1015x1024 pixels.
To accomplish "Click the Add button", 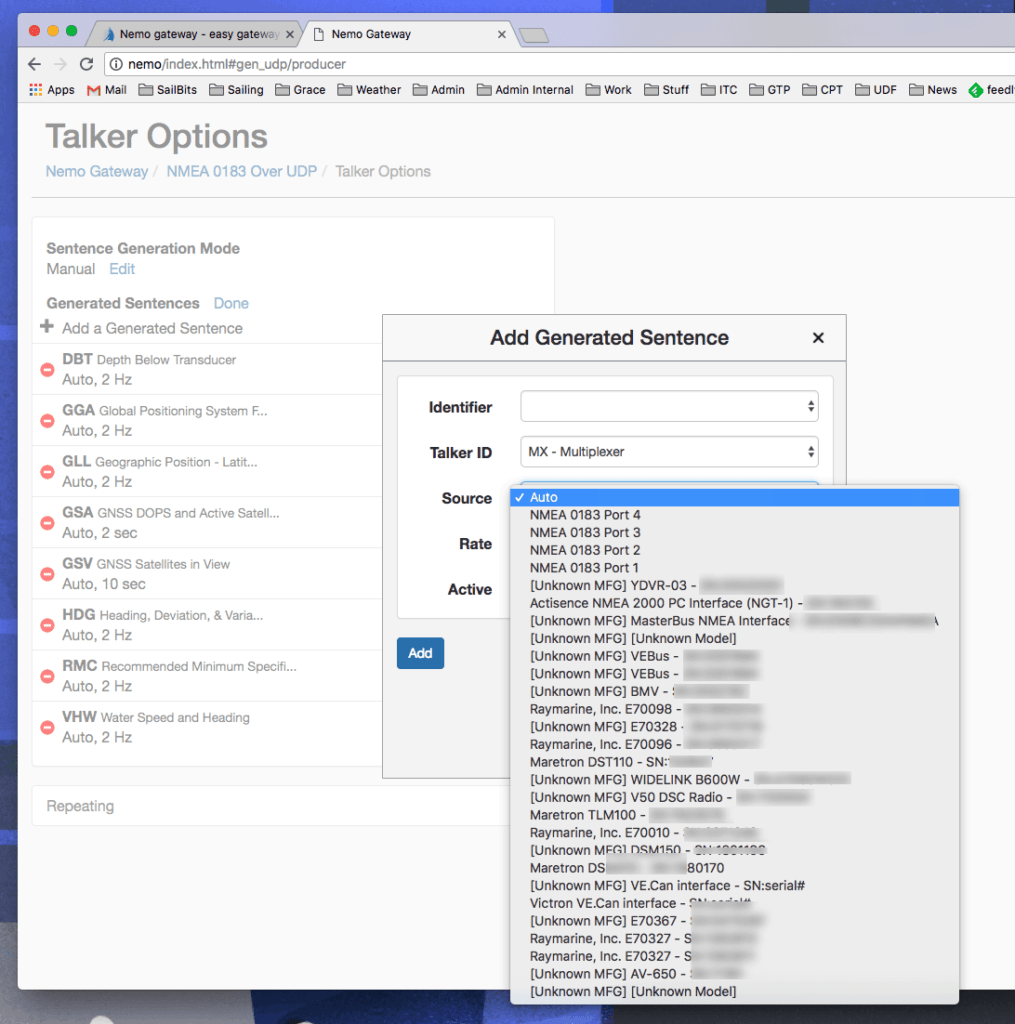I will tap(420, 653).
